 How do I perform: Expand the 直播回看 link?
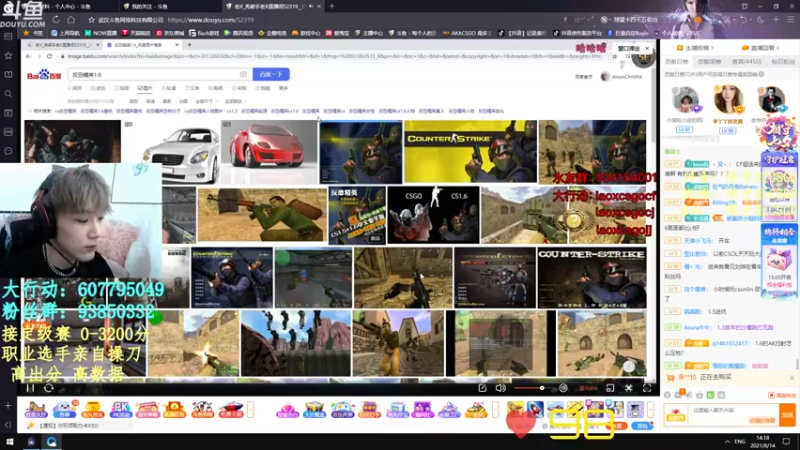761,48
